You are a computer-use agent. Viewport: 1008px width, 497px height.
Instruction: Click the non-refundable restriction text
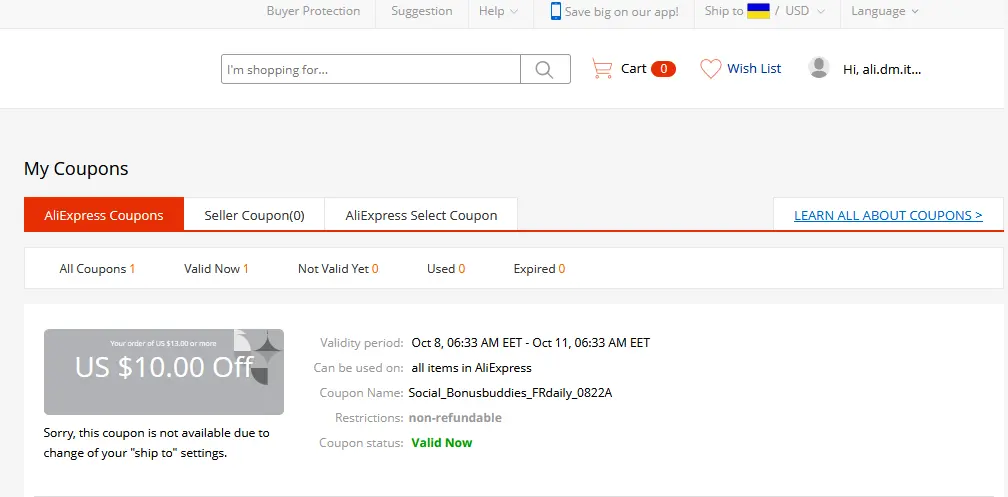tap(455, 418)
